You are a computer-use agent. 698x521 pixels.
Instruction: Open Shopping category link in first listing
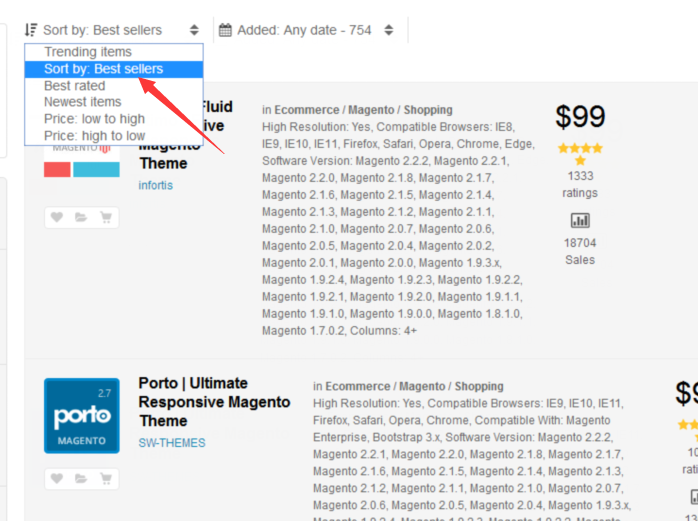[x=428, y=110]
